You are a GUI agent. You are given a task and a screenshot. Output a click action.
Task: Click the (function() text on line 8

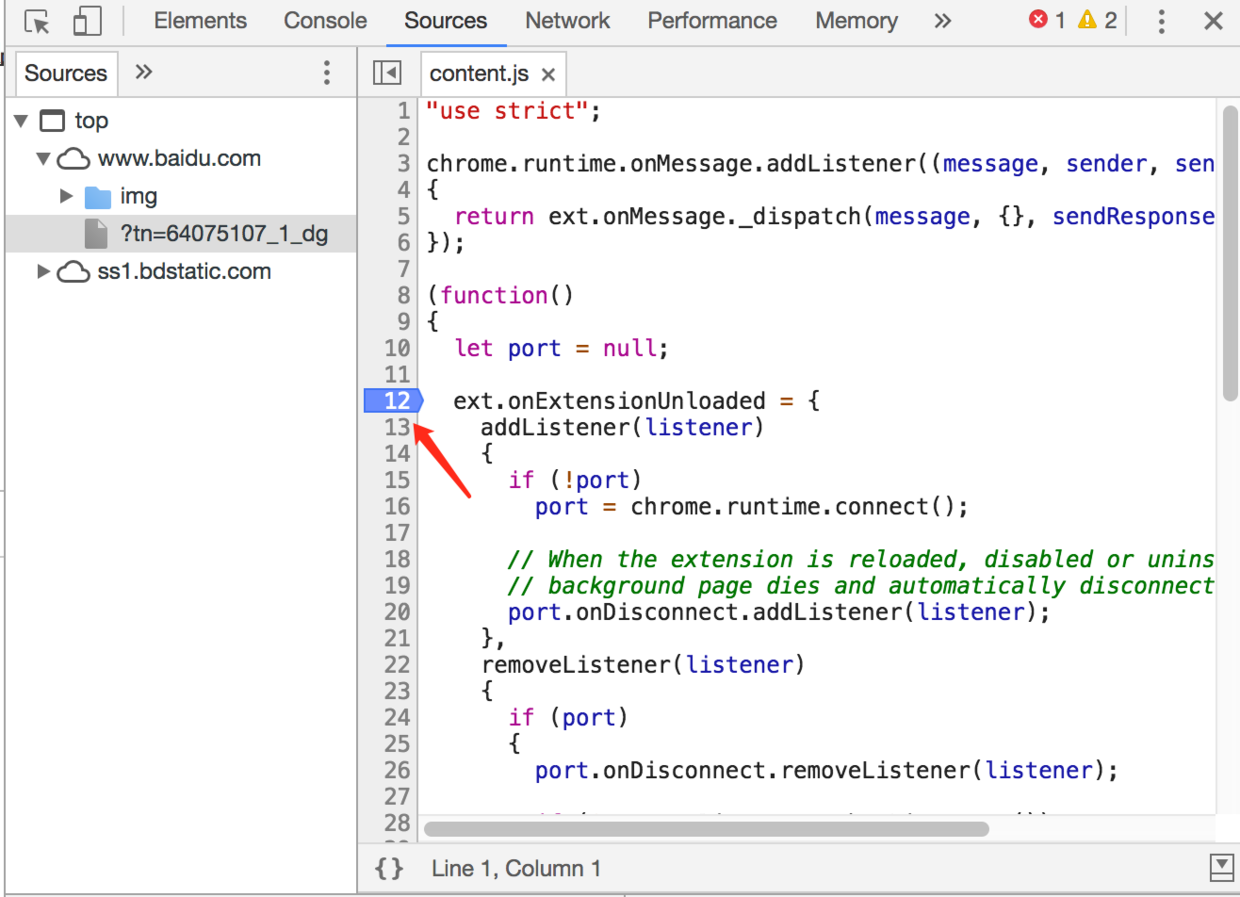coord(501,295)
